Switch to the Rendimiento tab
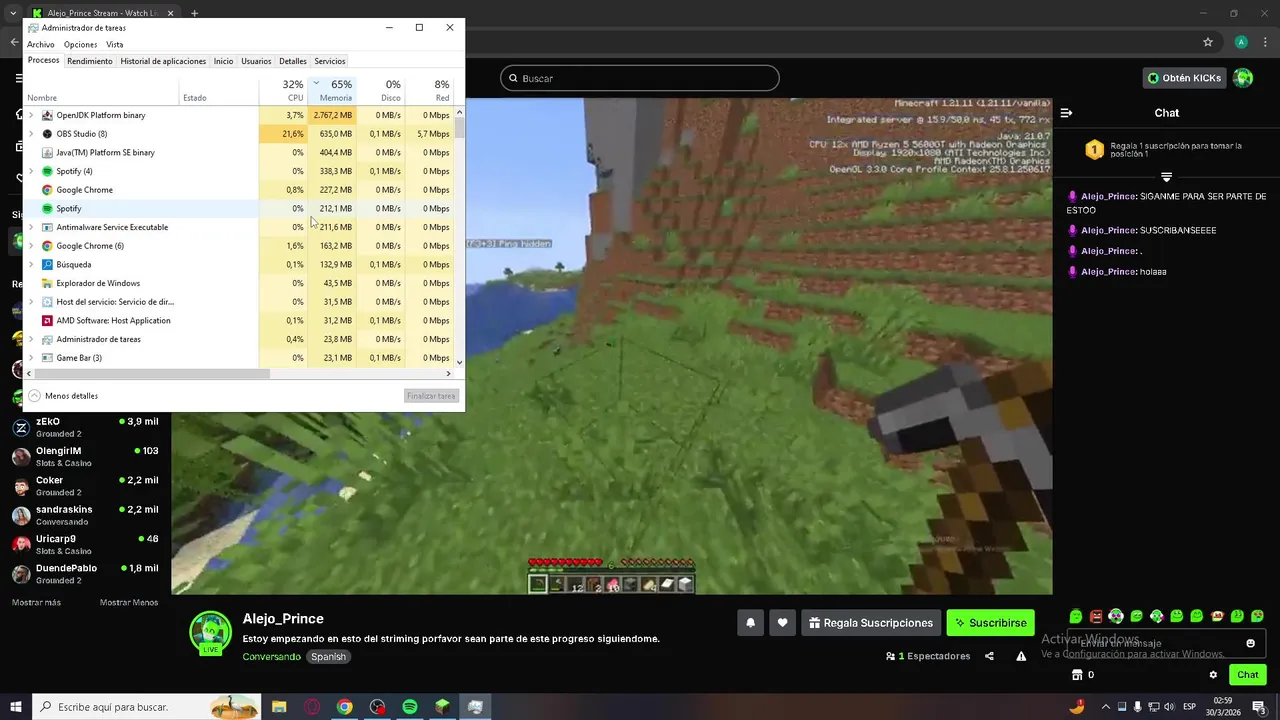This screenshot has height=720, width=1280. click(90, 61)
